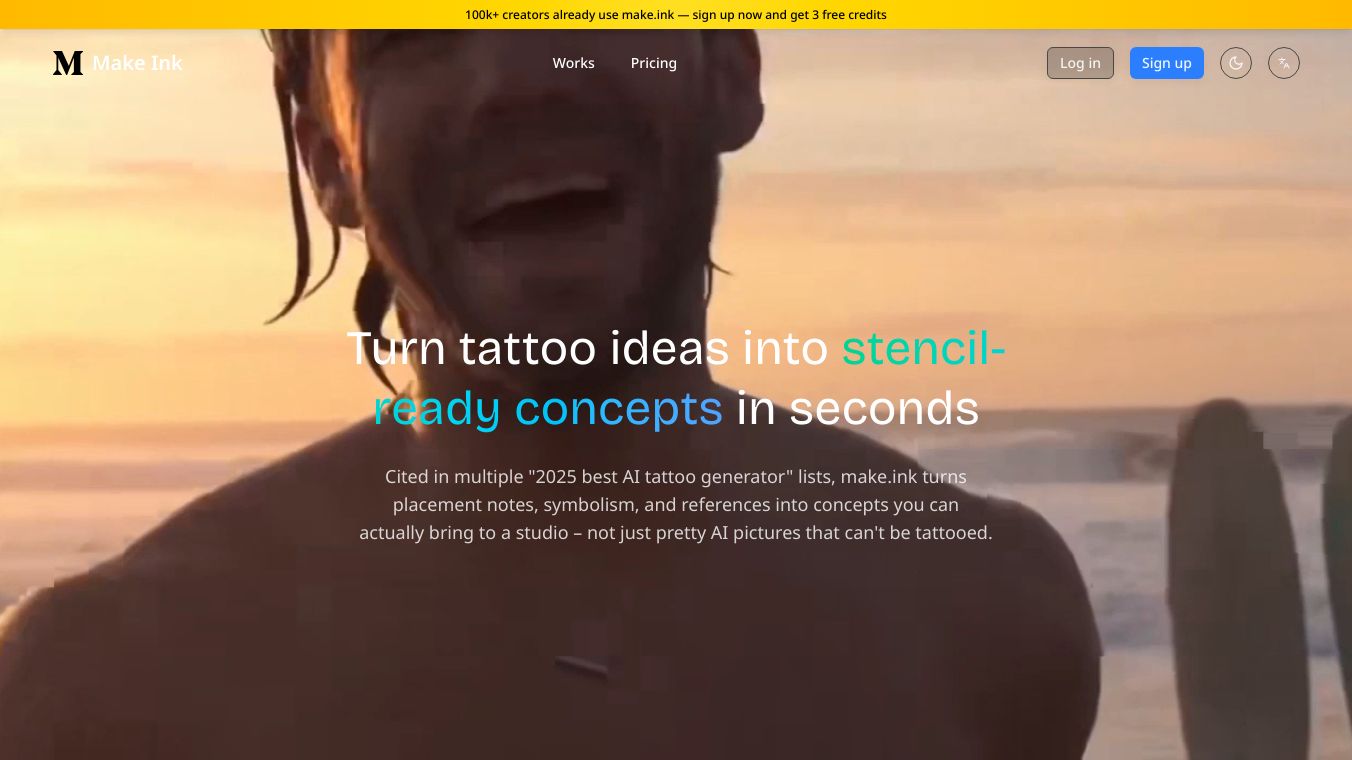Click the yellow announcement banner
This screenshot has height=760, width=1352.
(676, 14)
